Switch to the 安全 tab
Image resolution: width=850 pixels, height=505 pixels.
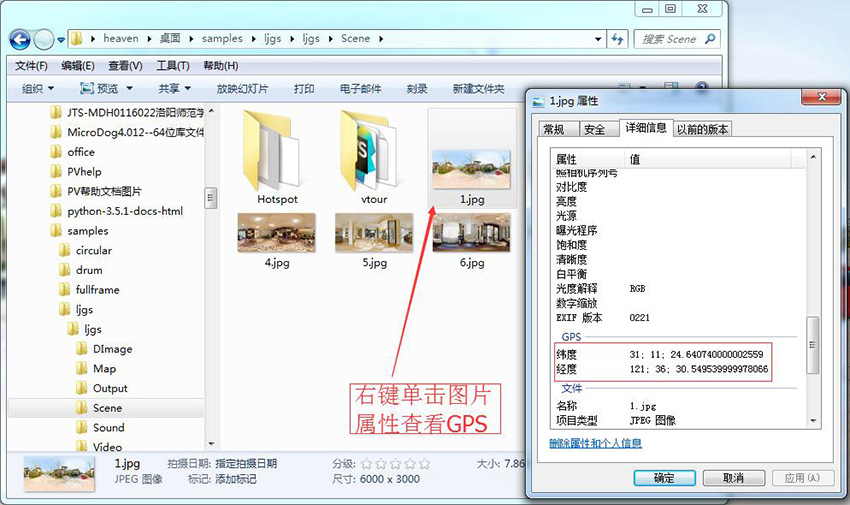tap(594, 129)
